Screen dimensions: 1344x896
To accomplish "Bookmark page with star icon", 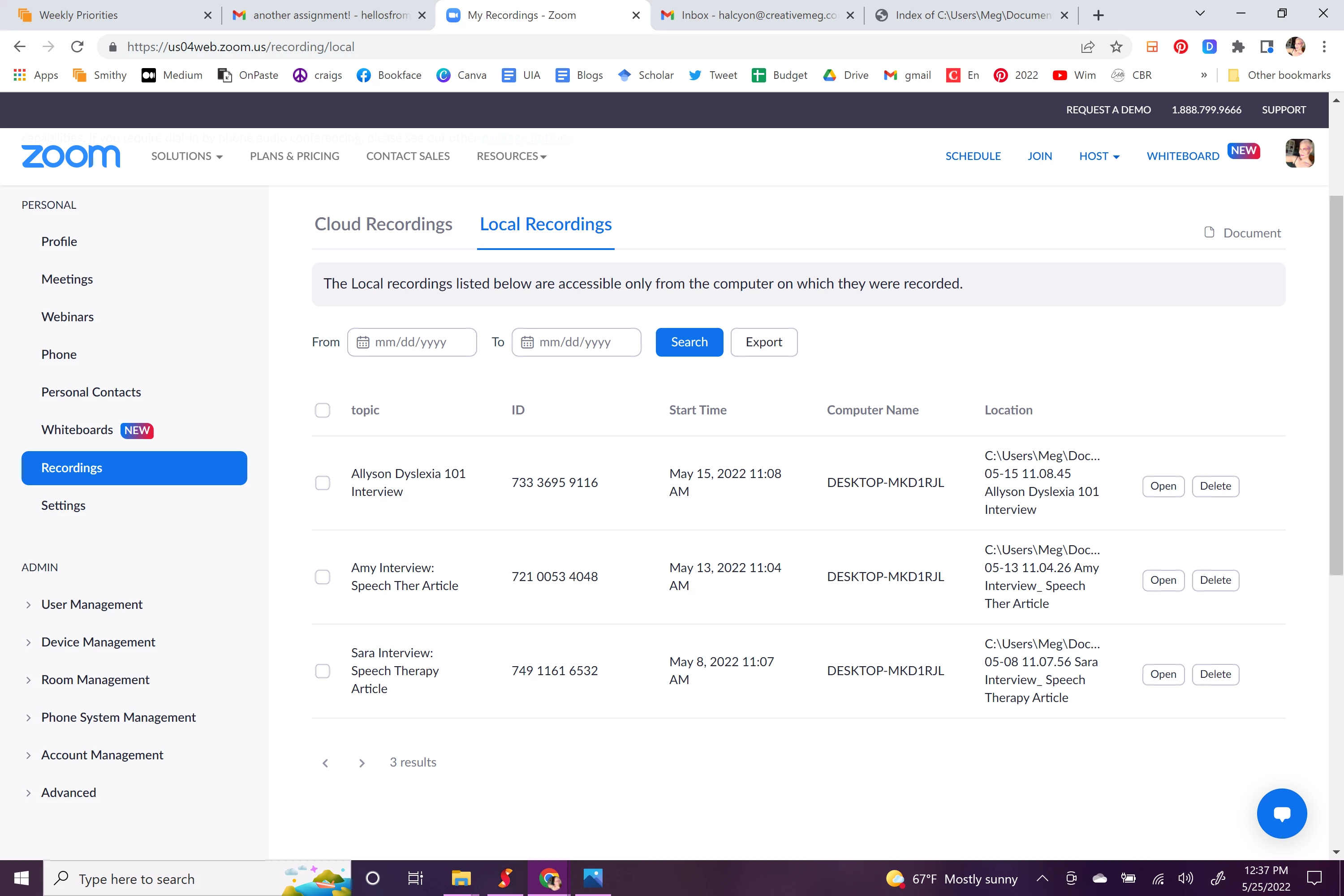I will tap(1116, 47).
